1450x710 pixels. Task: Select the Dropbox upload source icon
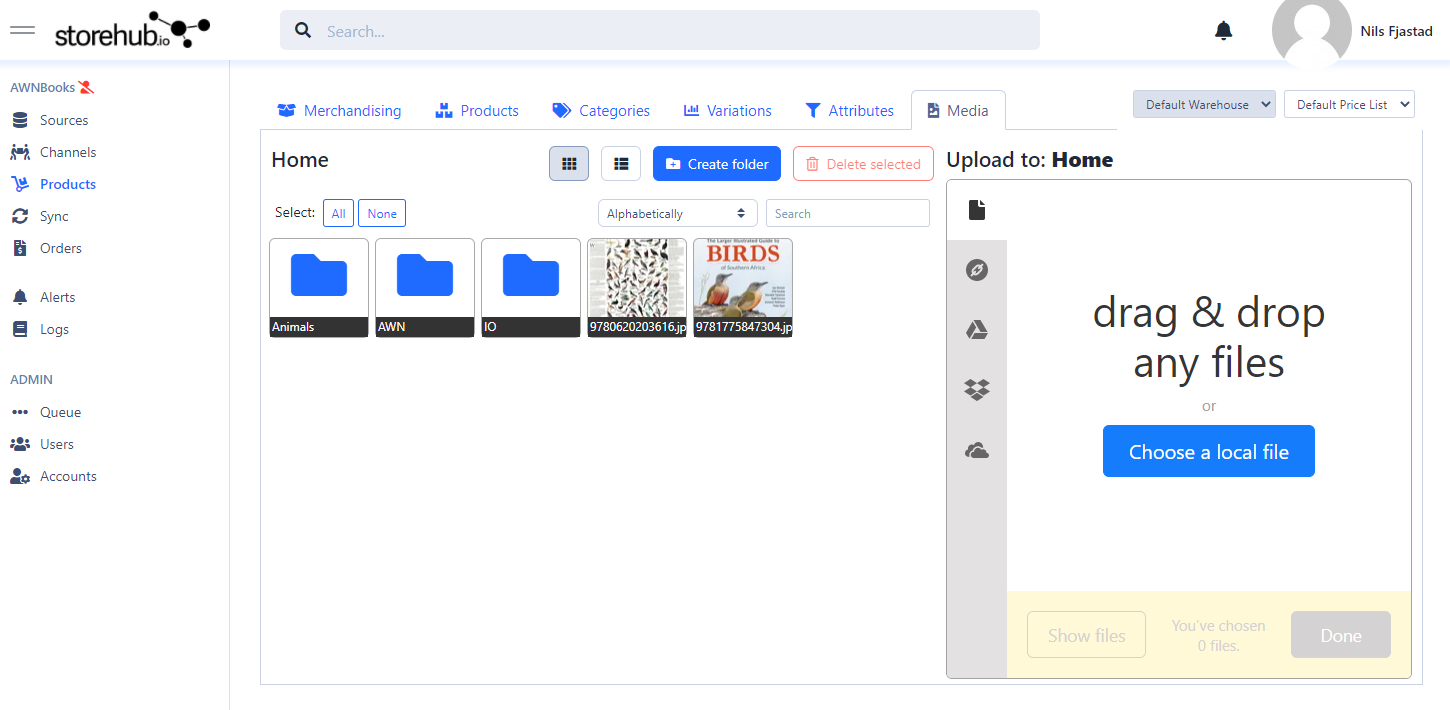click(977, 390)
